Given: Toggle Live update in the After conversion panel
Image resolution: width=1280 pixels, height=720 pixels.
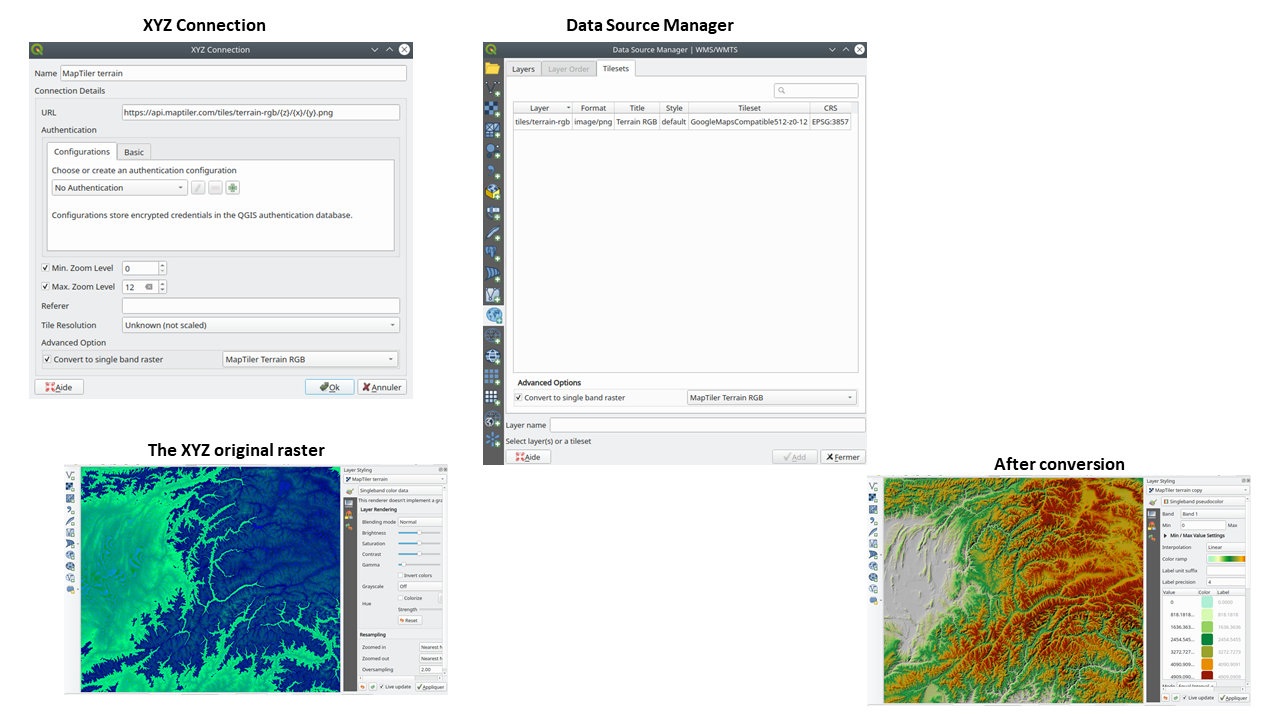Looking at the screenshot, I should (1184, 698).
